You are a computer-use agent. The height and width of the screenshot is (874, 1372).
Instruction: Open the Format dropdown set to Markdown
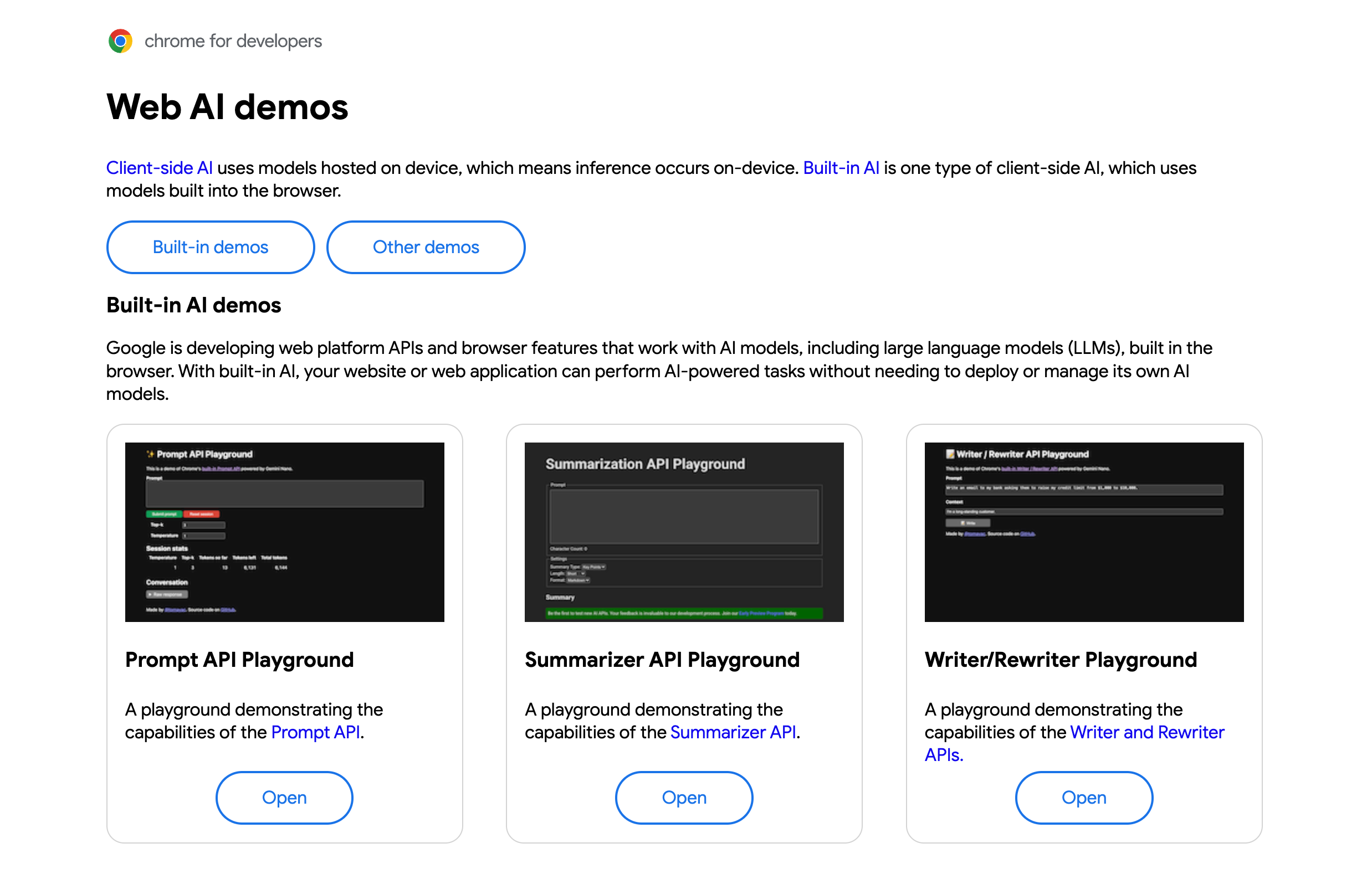pos(578,580)
